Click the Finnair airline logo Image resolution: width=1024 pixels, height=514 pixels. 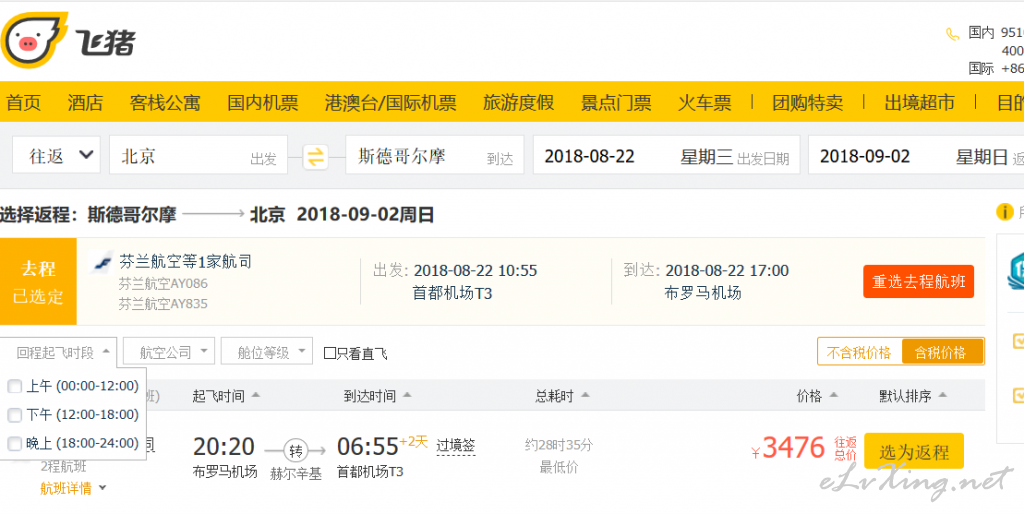(103, 262)
